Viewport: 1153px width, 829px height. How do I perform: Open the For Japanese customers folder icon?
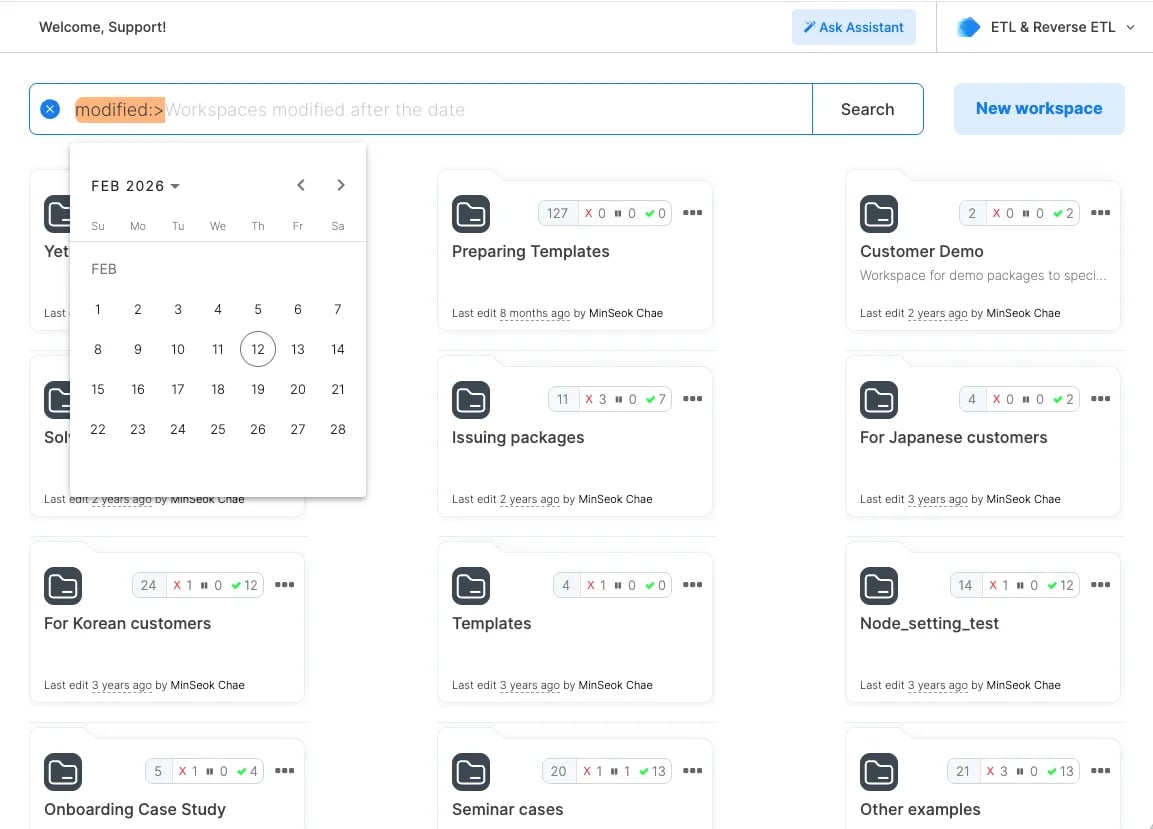pos(879,400)
